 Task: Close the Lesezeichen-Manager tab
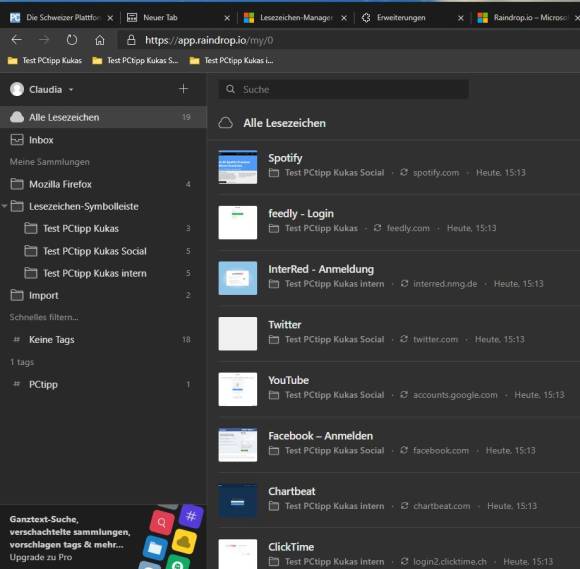(x=344, y=18)
